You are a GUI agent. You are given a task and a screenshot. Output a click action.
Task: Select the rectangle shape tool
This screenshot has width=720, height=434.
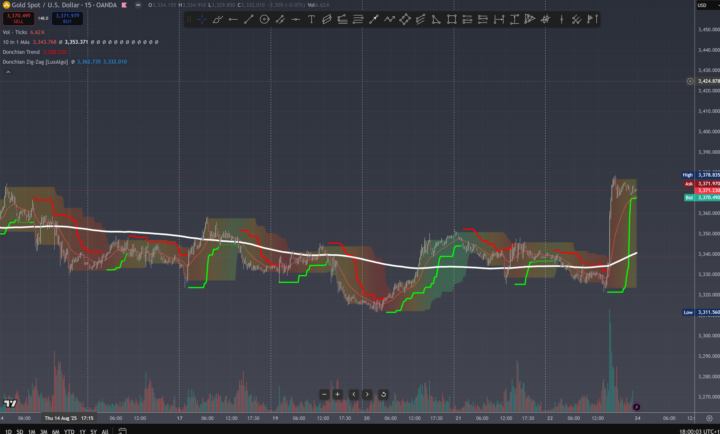[452, 19]
